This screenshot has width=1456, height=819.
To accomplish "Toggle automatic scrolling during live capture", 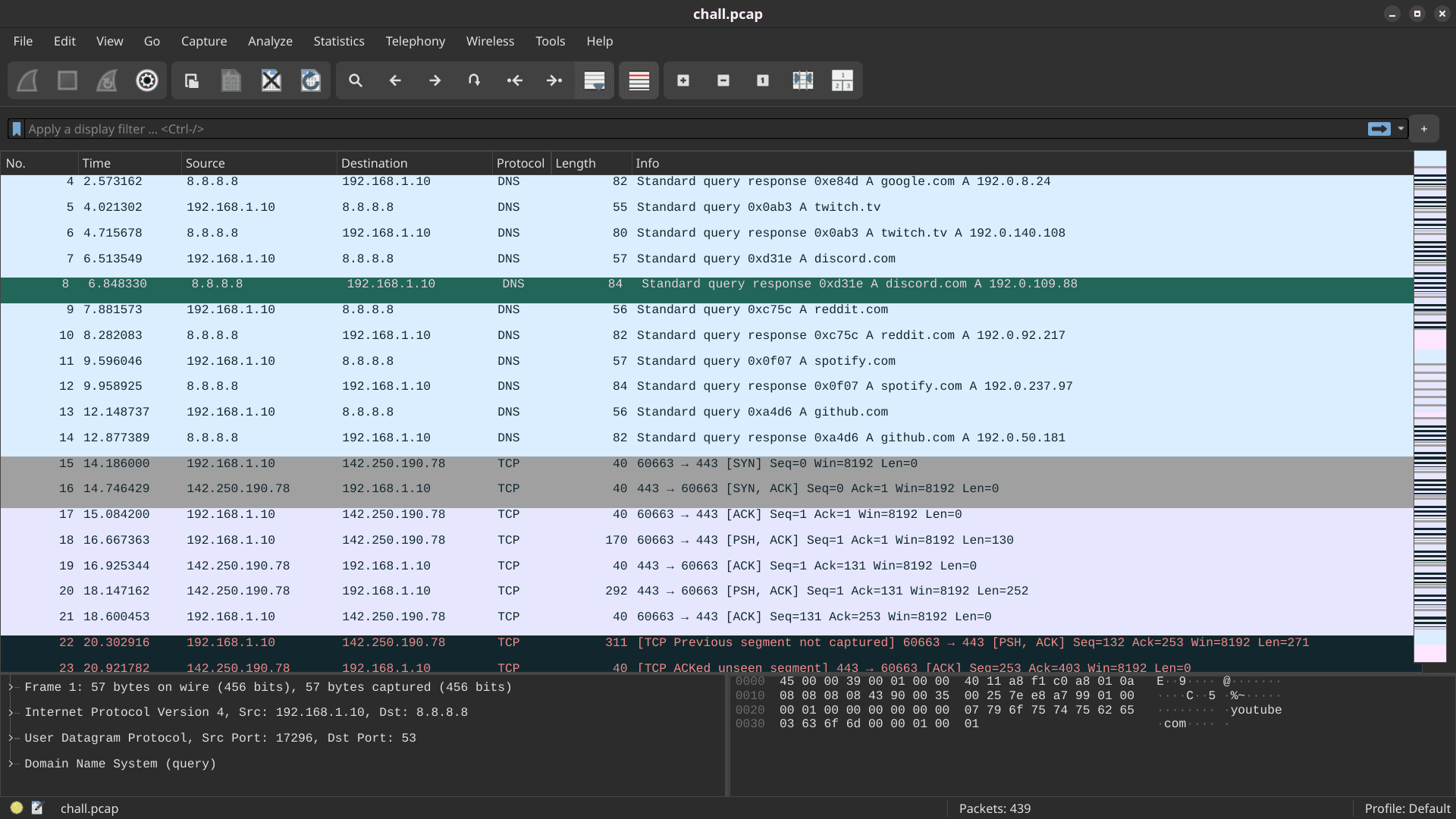I will tap(594, 80).
